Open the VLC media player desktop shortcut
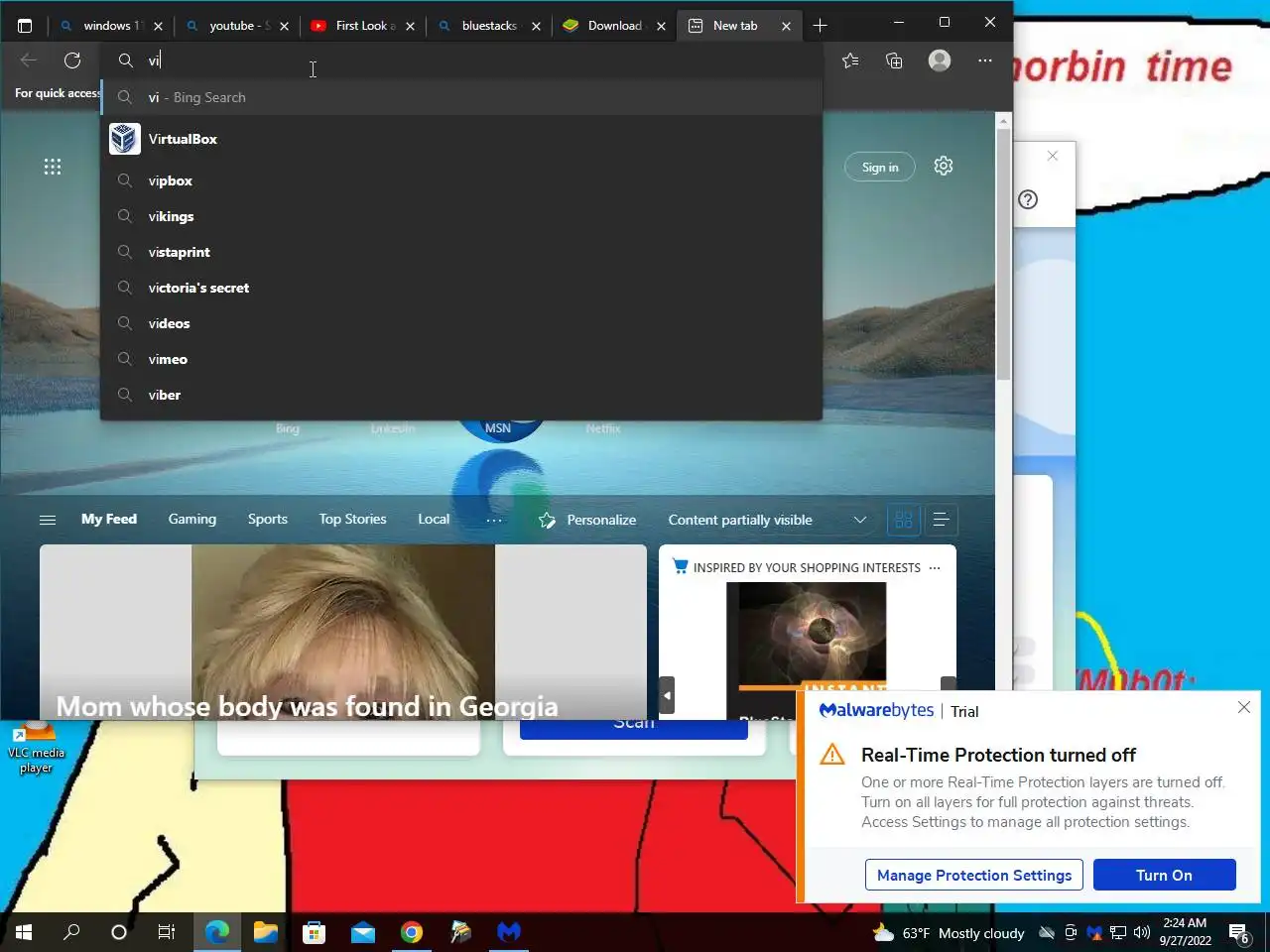The height and width of the screenshot is (952, 1270). 36,749
